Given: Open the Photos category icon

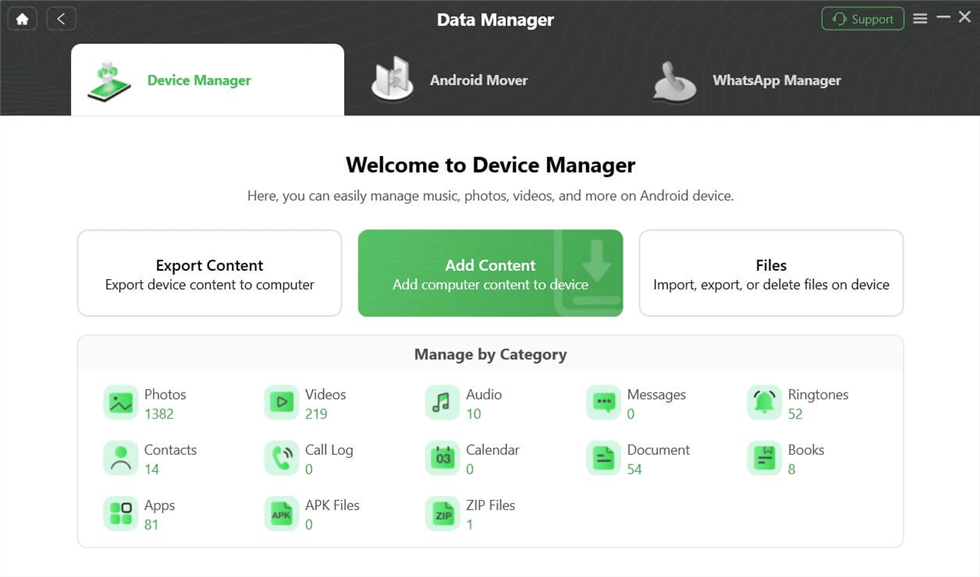Looking at the screenshot, I should pos(121,403).
